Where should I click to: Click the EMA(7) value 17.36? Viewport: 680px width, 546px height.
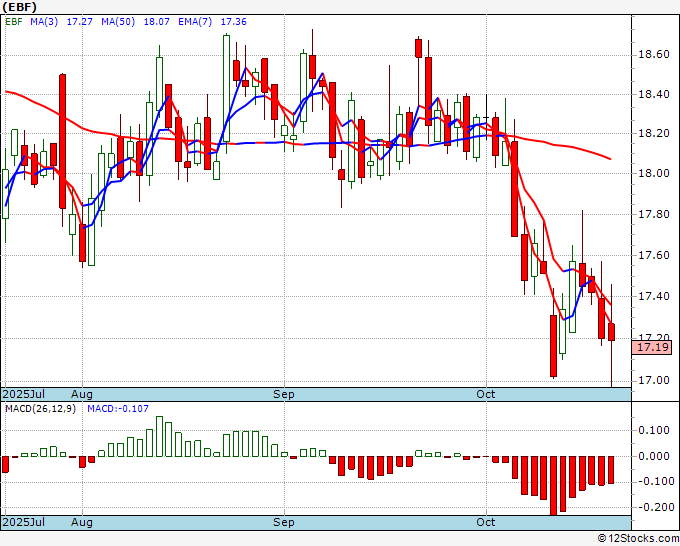(233, 22)
